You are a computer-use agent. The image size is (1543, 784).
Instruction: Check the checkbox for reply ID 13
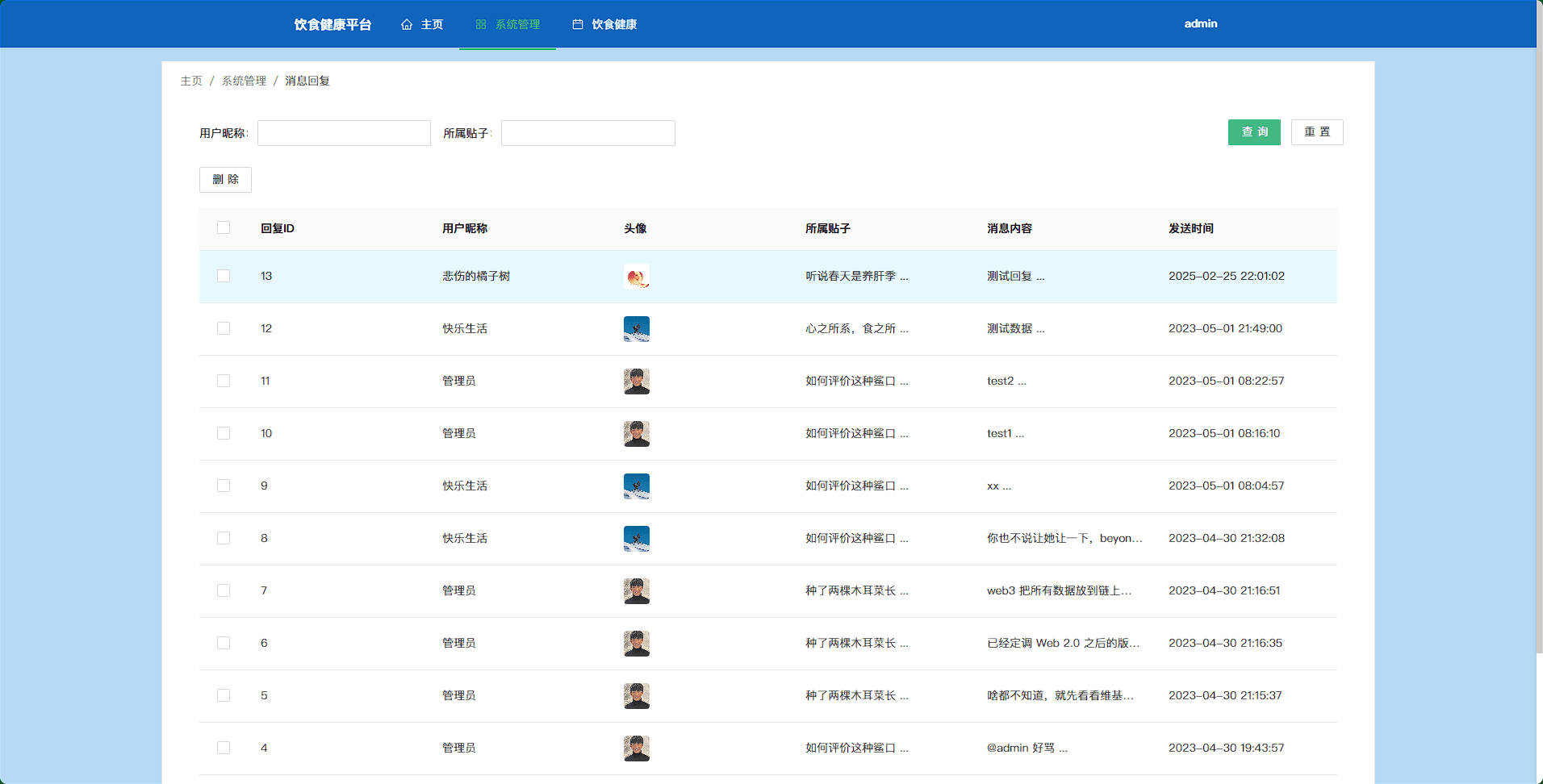tap(224, 276)
